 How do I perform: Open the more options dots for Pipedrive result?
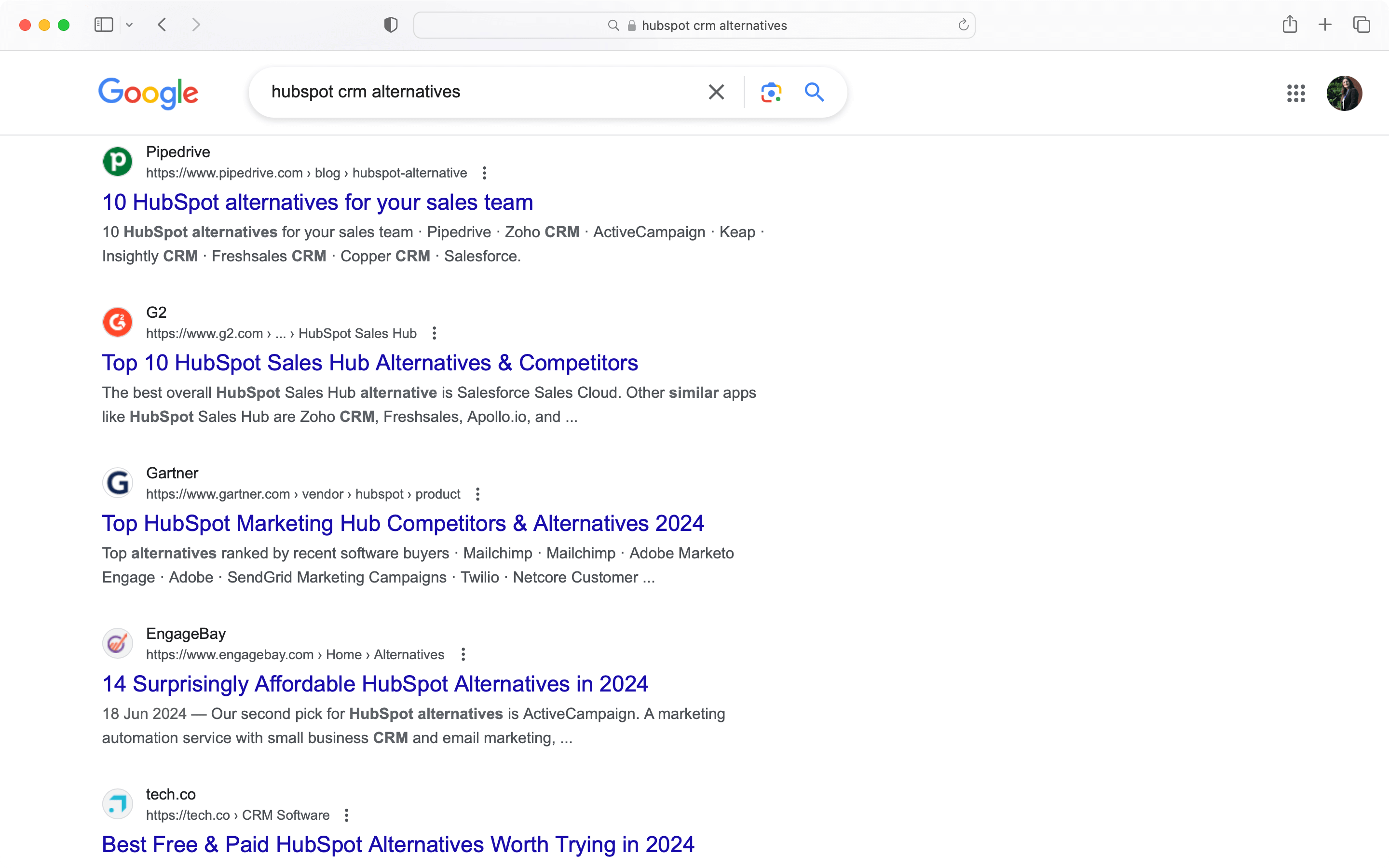pyautogui.click(x=484, y=173)
